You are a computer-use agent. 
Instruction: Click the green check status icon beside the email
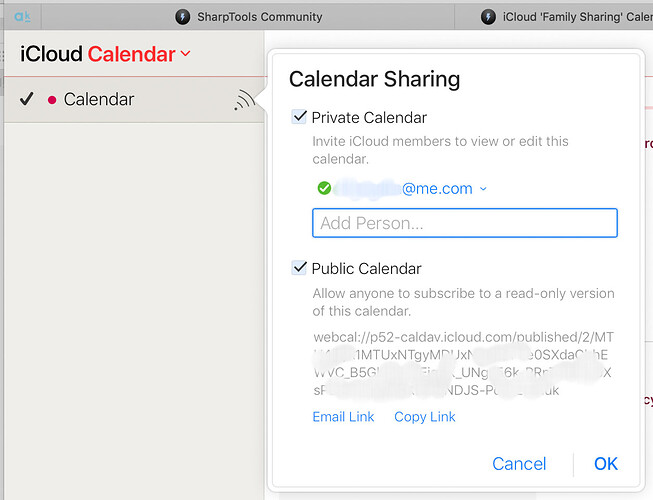click(323, 188)
